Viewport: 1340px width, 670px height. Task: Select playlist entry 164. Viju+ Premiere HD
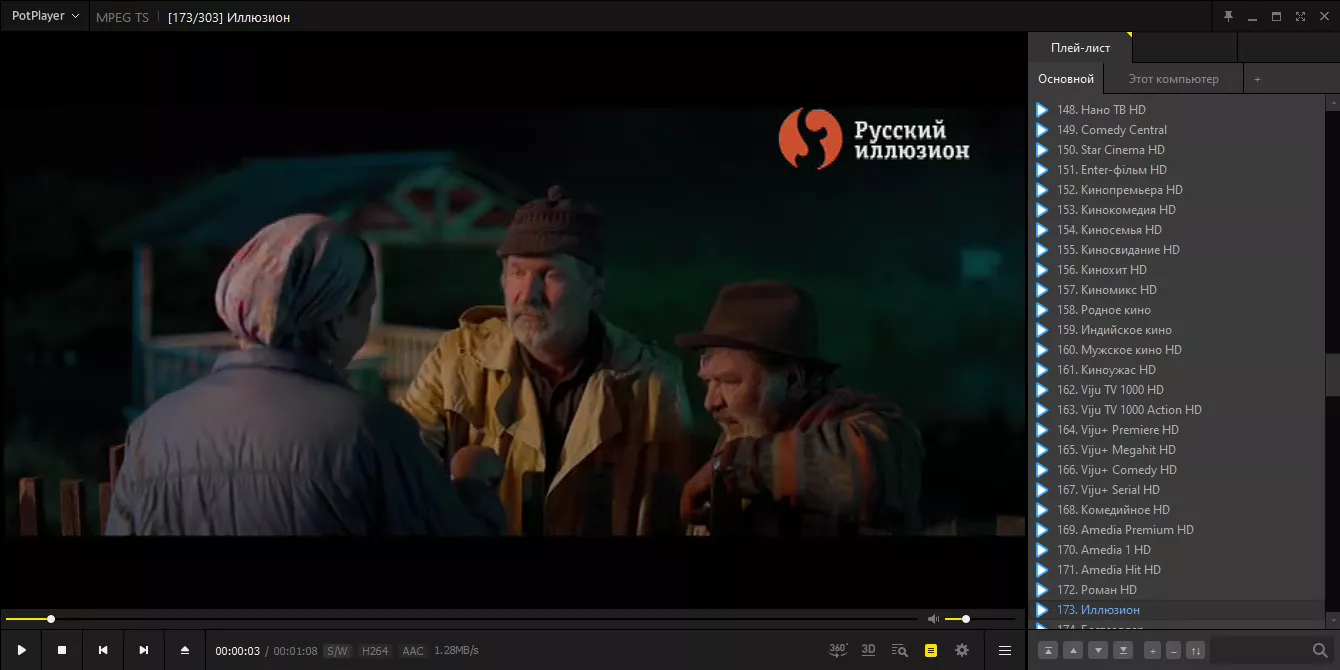pos(1177,430)
